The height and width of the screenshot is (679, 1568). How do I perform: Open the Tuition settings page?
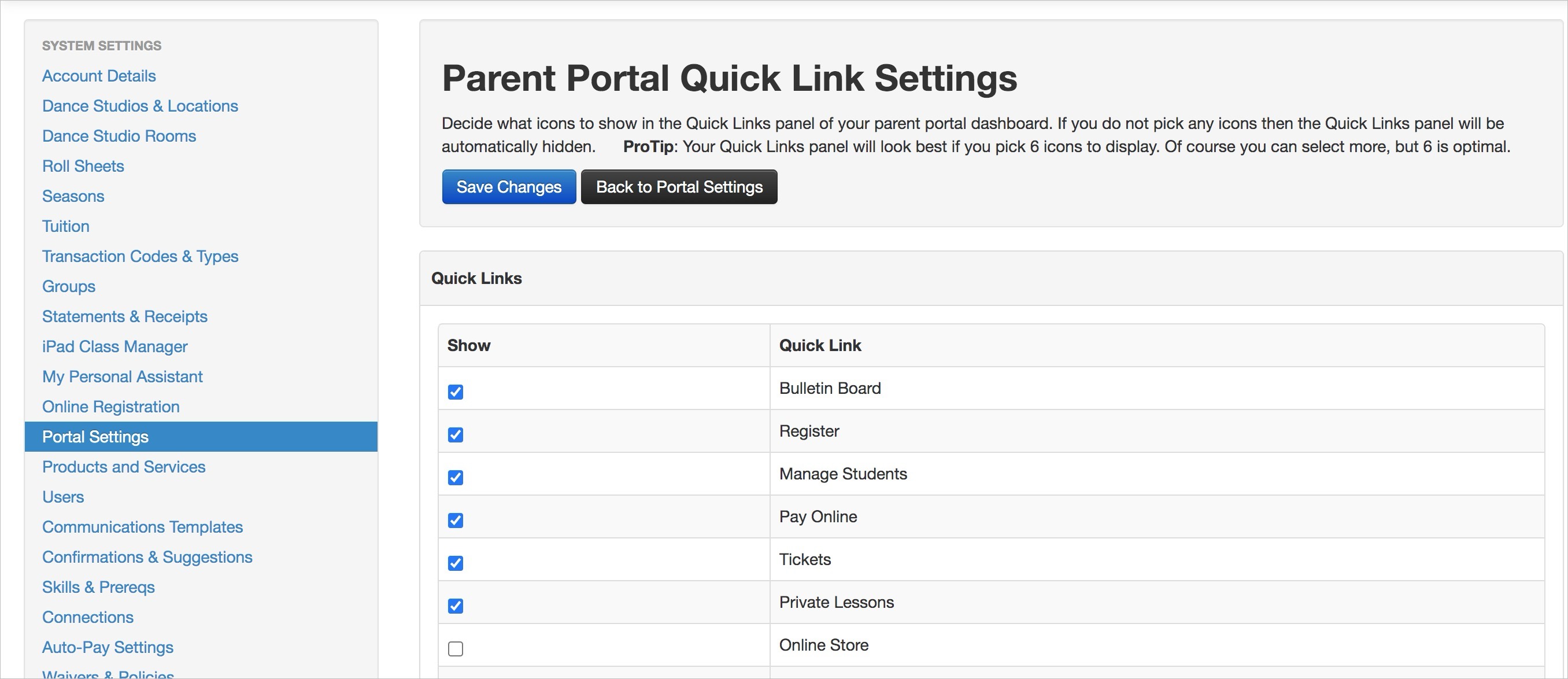[66, 227]
